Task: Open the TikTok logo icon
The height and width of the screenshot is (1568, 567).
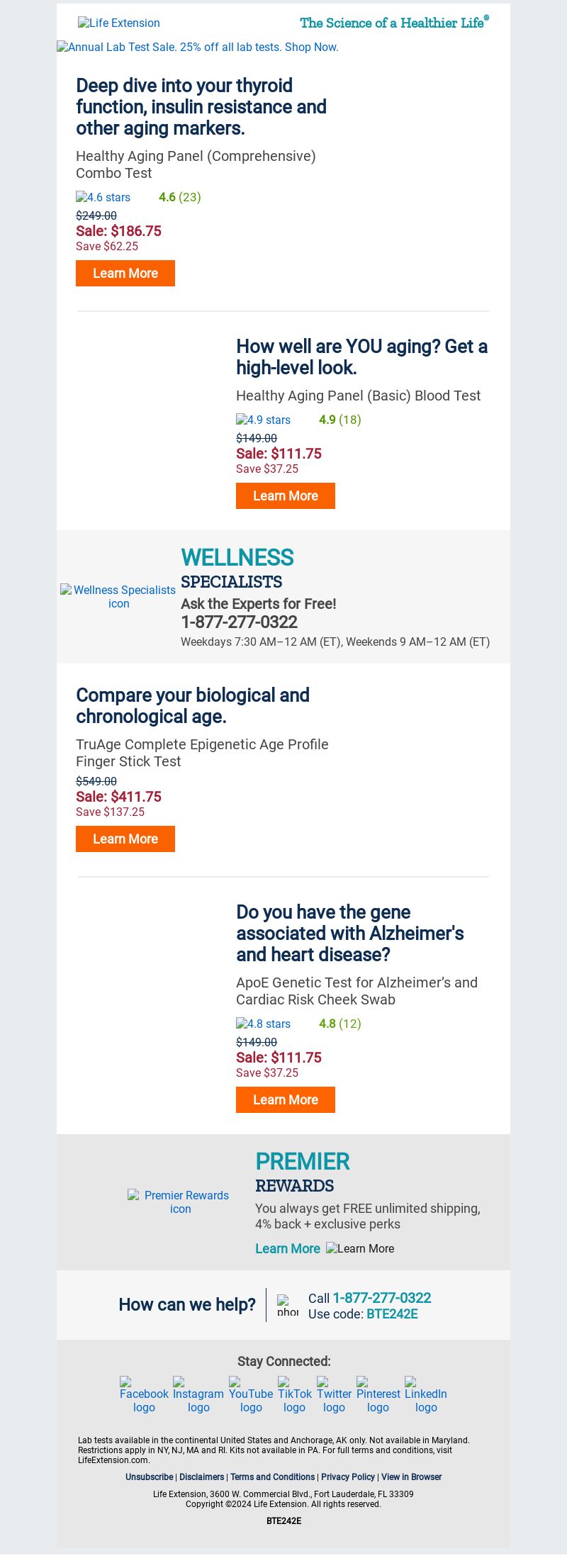Action: (x=295, y=1394)
